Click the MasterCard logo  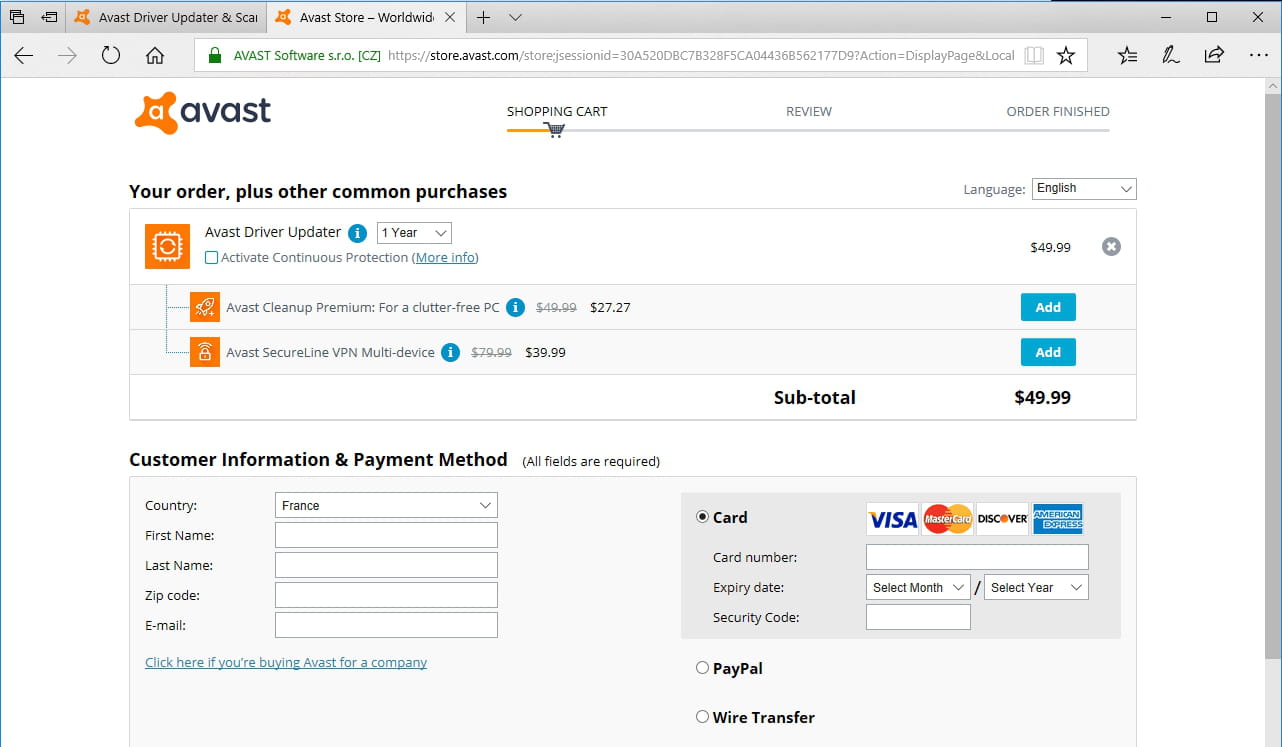coord(947,519)
